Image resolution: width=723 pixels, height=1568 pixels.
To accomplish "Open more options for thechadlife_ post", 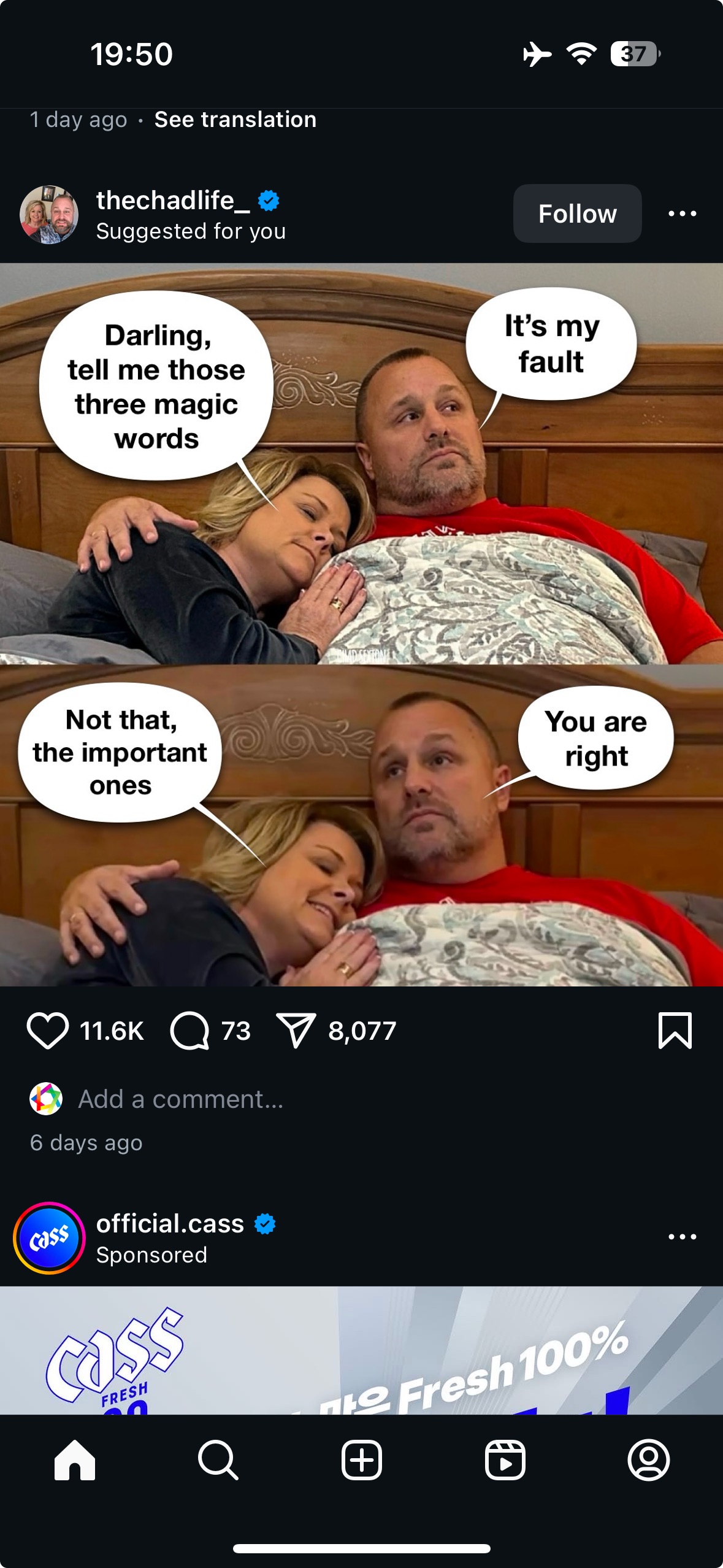I will [x=682, y=213].
